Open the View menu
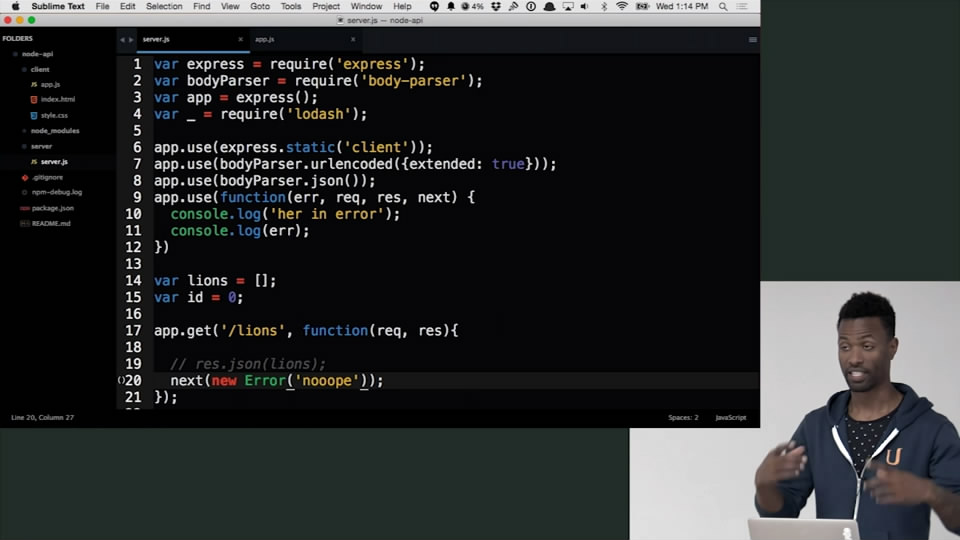960x540 pixels. [230, 6]
